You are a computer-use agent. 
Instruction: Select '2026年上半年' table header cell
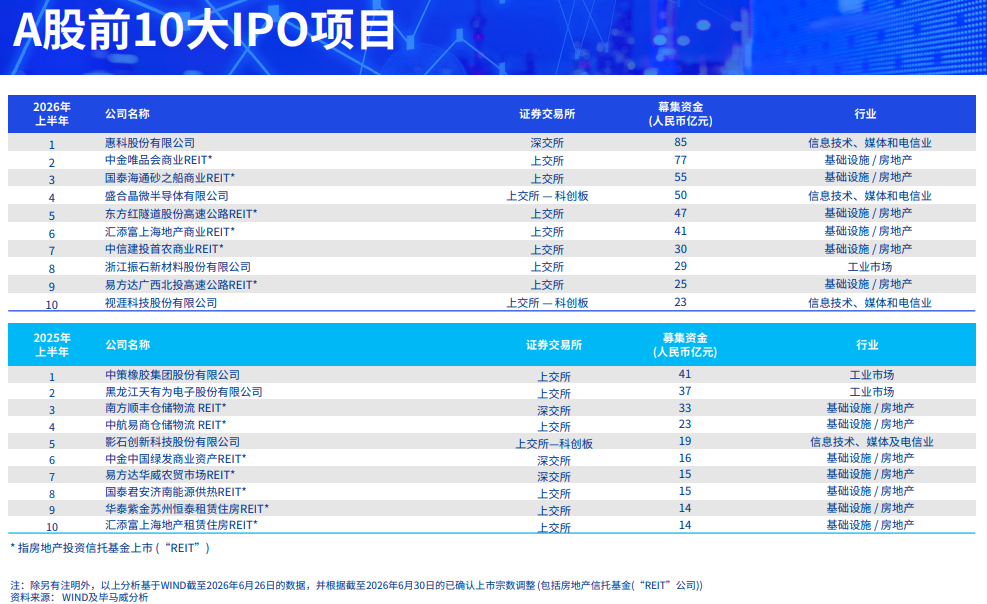pos(52,114)
